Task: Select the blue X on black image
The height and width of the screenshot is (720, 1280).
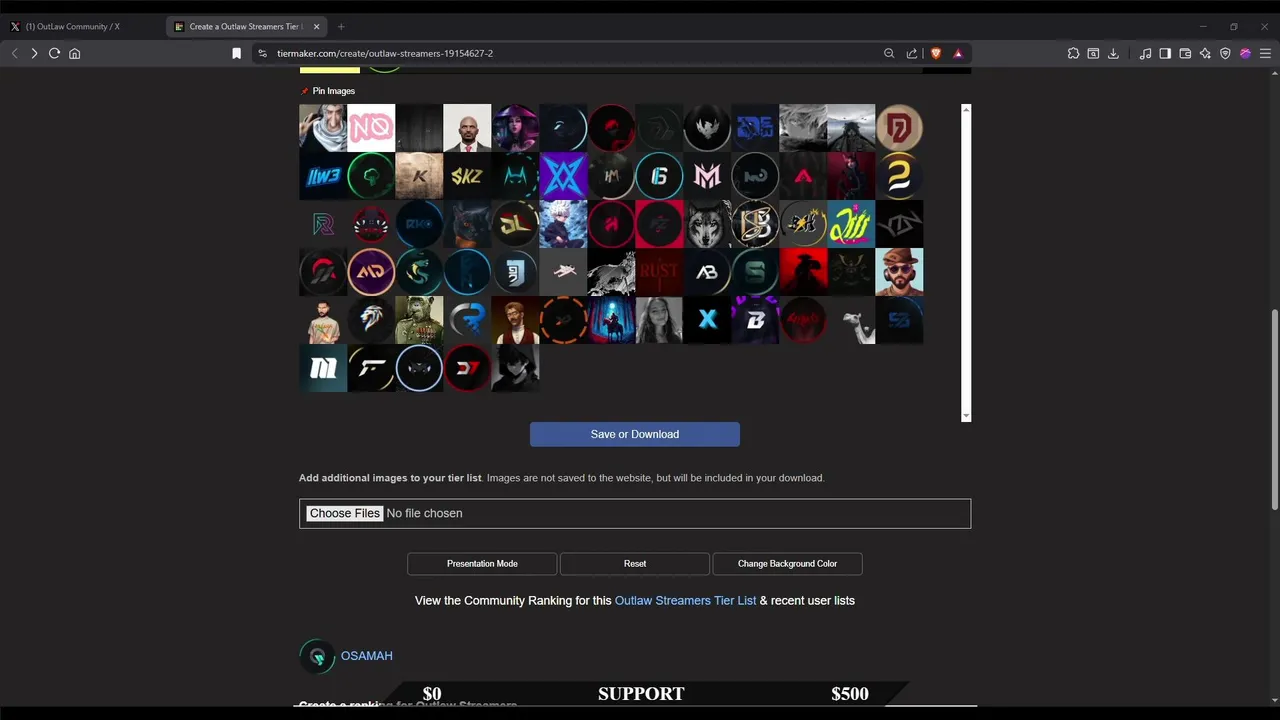Action: coord(707,320)
